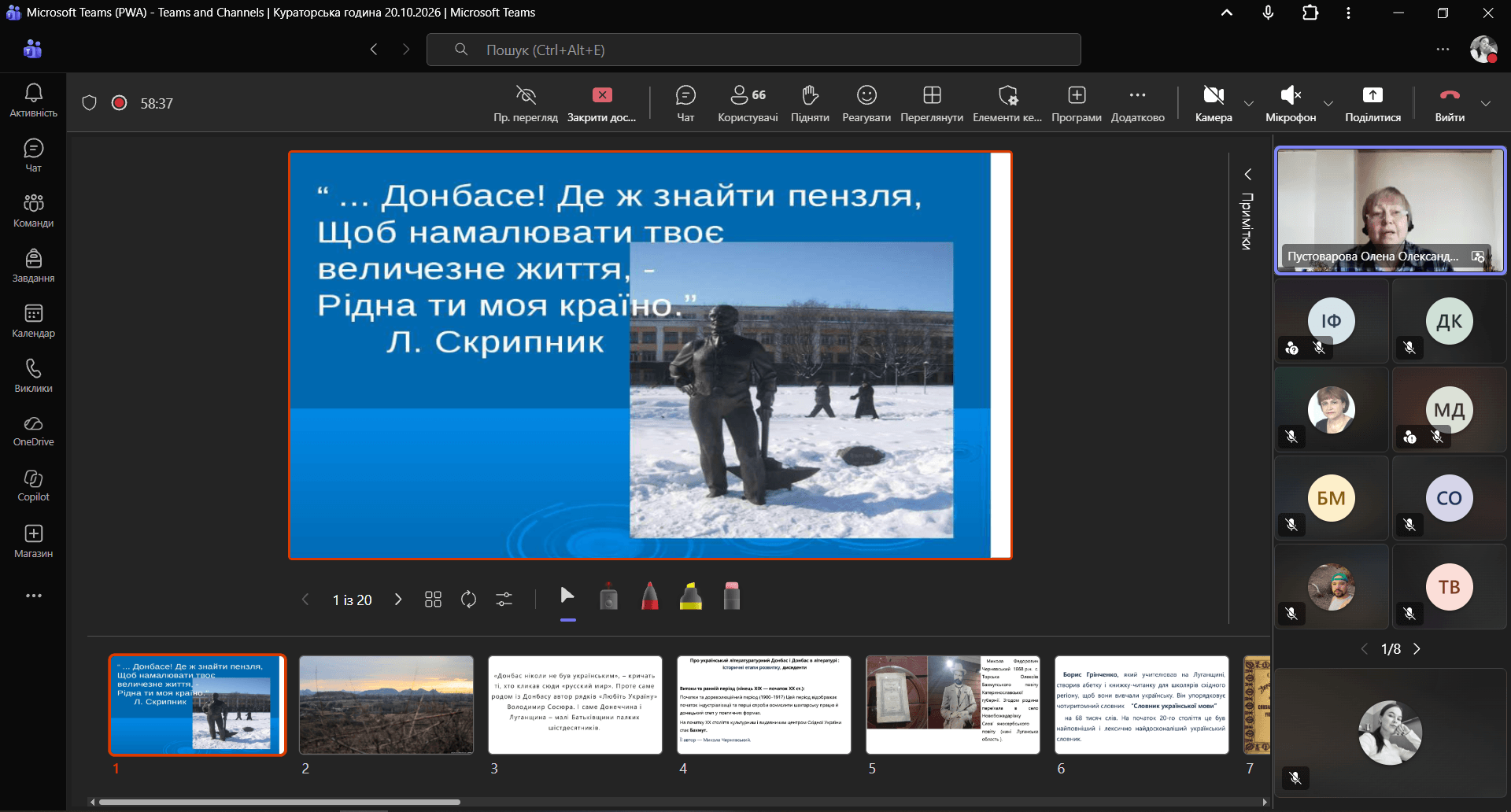This screenshot has width=1511, height=812.
Task: Open Елементи керування room controls
Action: click(1007, 104)
